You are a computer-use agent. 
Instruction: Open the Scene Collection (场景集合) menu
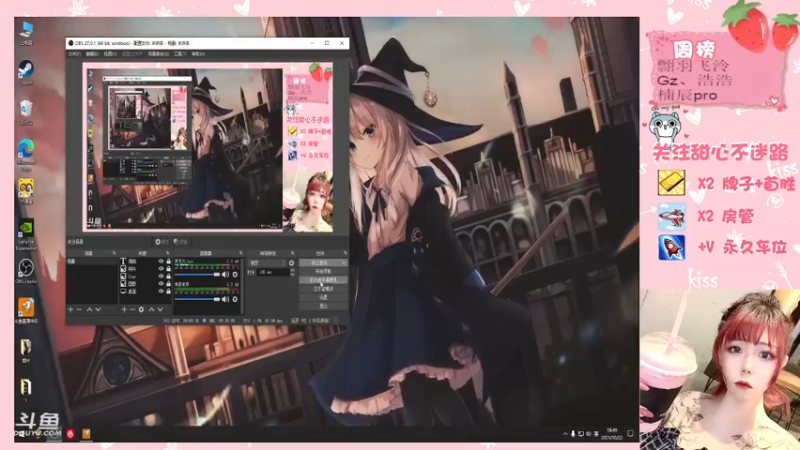[x=159, y=54]
